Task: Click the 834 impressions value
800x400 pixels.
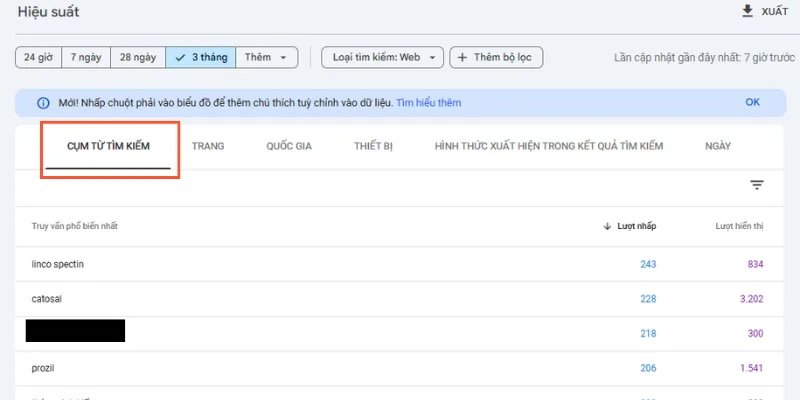Action: (x=755, y=264)
